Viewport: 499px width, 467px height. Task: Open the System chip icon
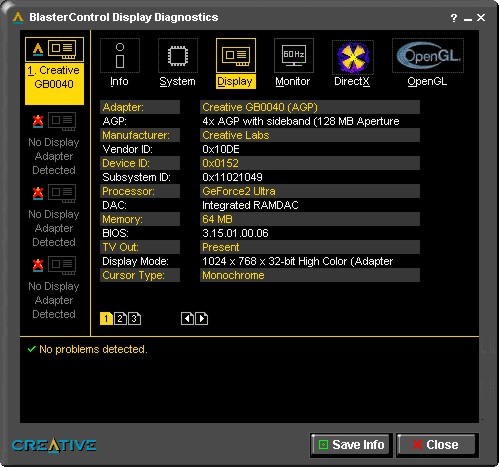[178, 56]
